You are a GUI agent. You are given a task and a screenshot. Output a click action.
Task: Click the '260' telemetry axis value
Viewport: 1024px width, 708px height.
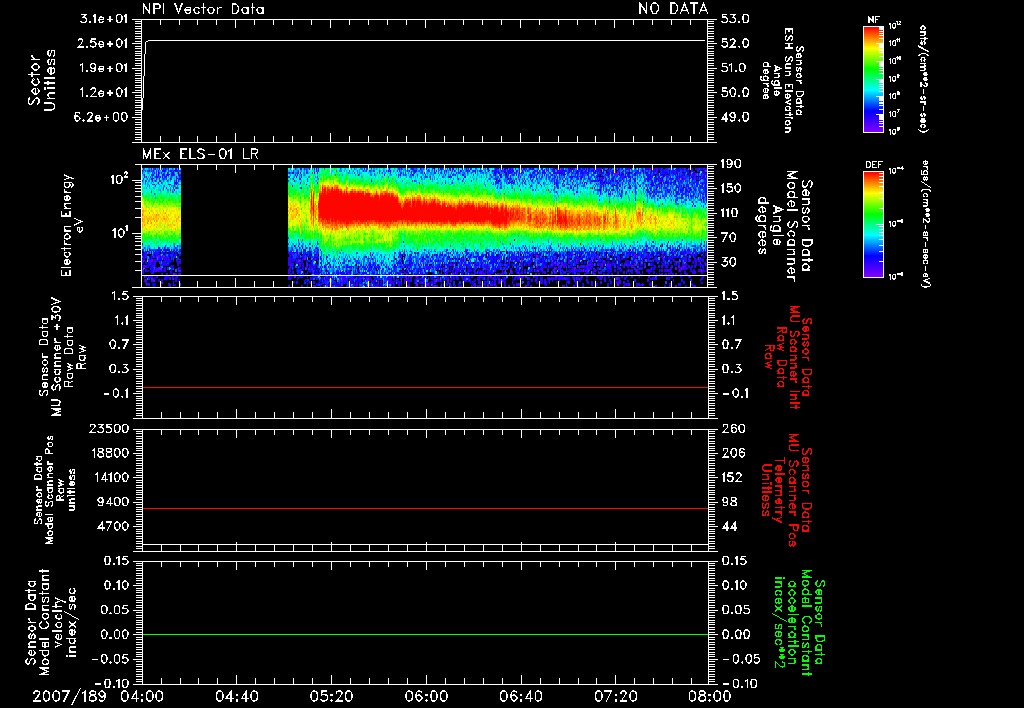click(732, 428)
